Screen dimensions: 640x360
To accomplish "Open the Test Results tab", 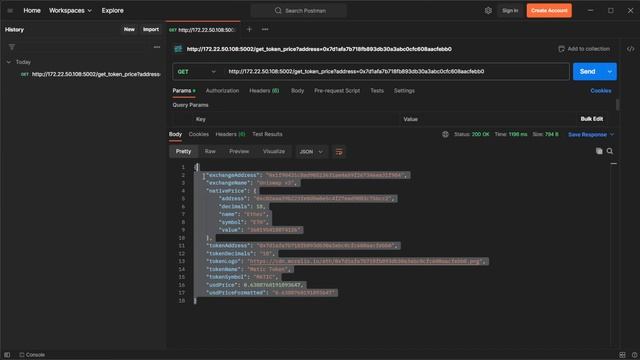I will point(267,134).
